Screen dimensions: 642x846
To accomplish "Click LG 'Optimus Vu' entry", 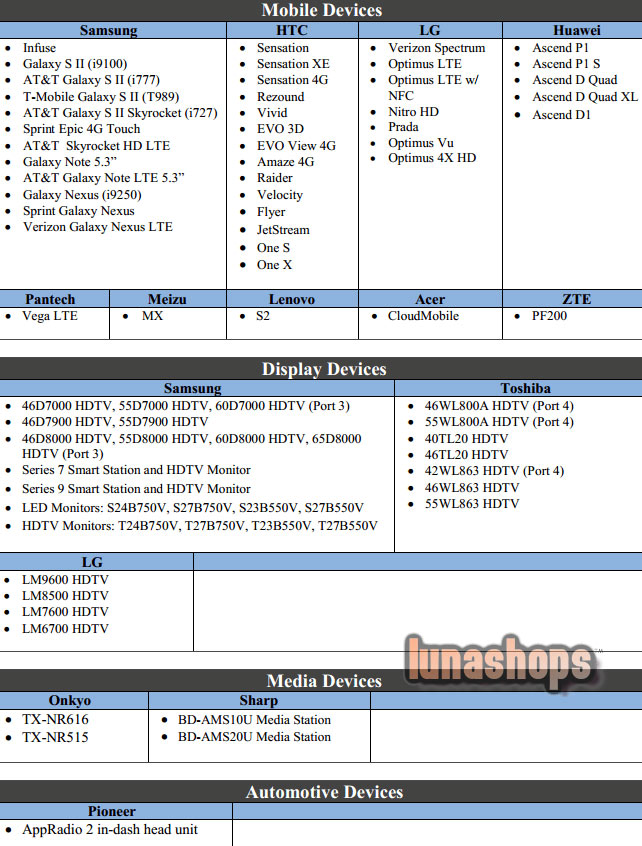I will (421, 143).
